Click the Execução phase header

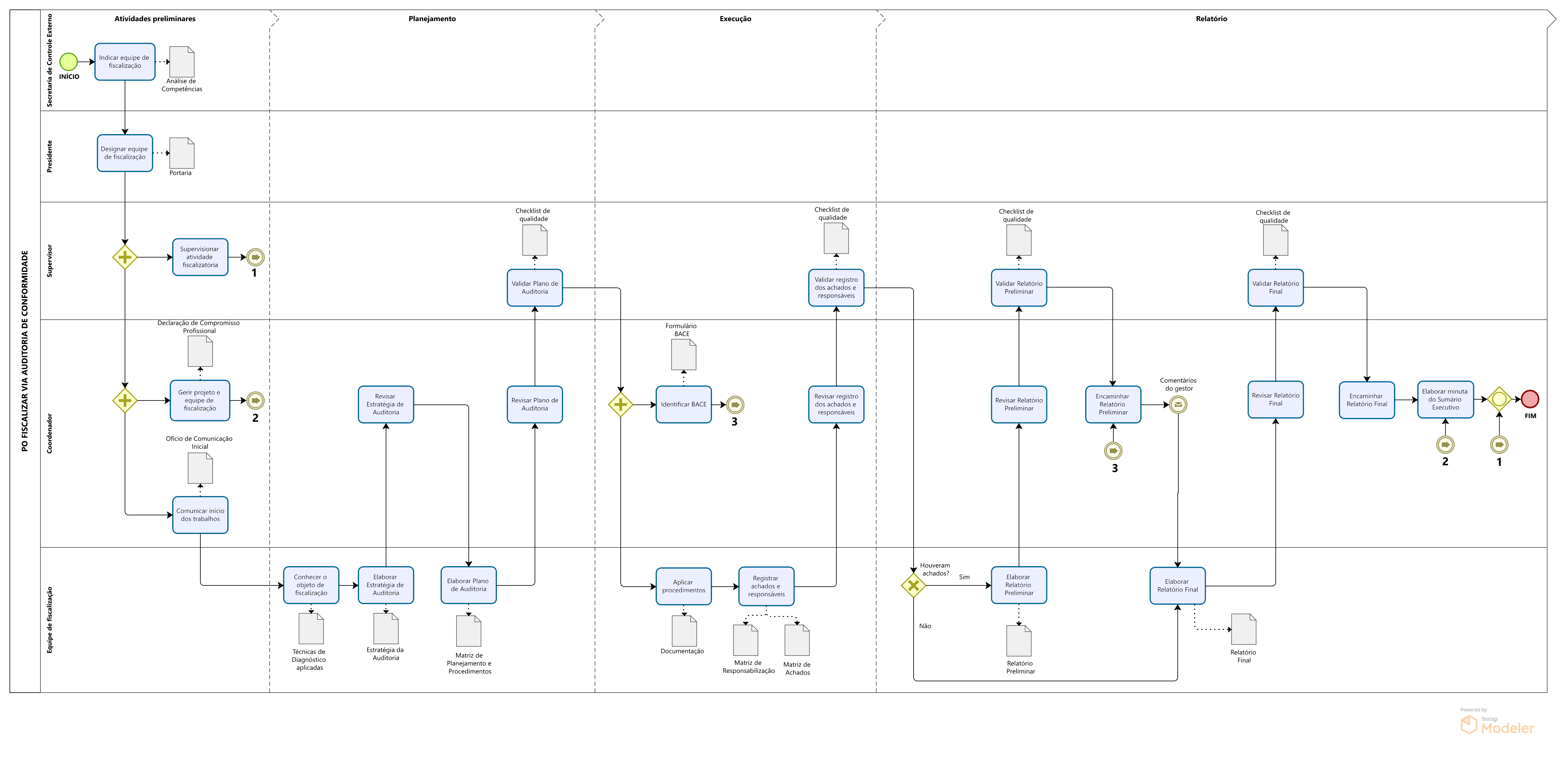point(735,19)
